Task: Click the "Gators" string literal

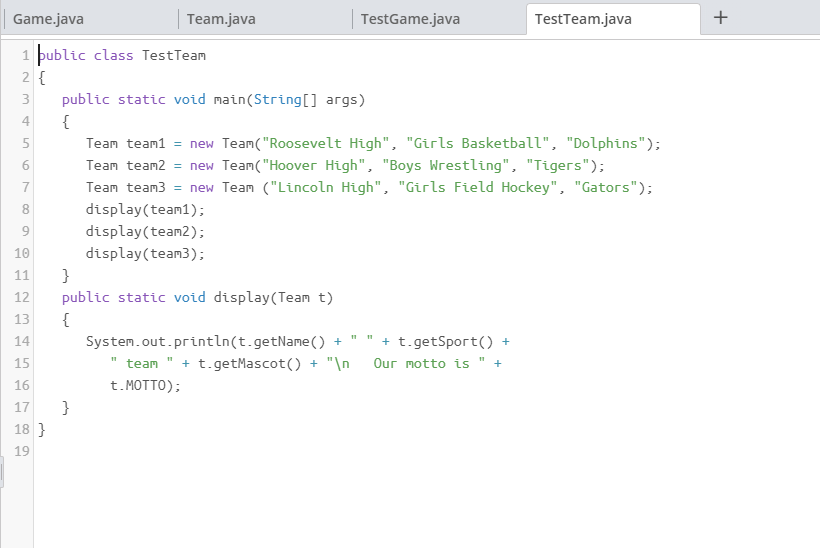Action: (x=606, y=187)
